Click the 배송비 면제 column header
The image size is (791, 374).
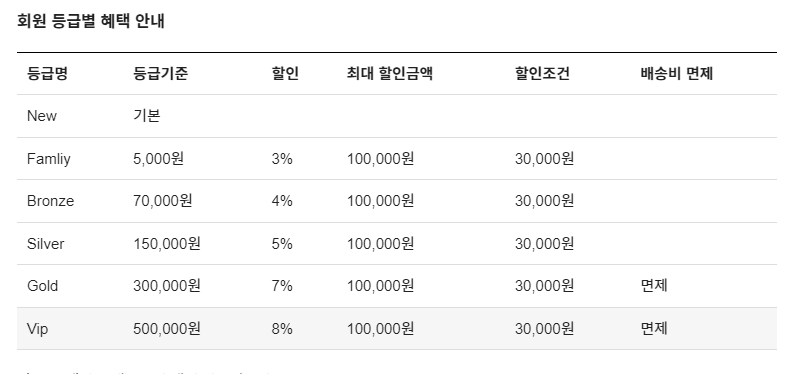click(x=676, y=74)
